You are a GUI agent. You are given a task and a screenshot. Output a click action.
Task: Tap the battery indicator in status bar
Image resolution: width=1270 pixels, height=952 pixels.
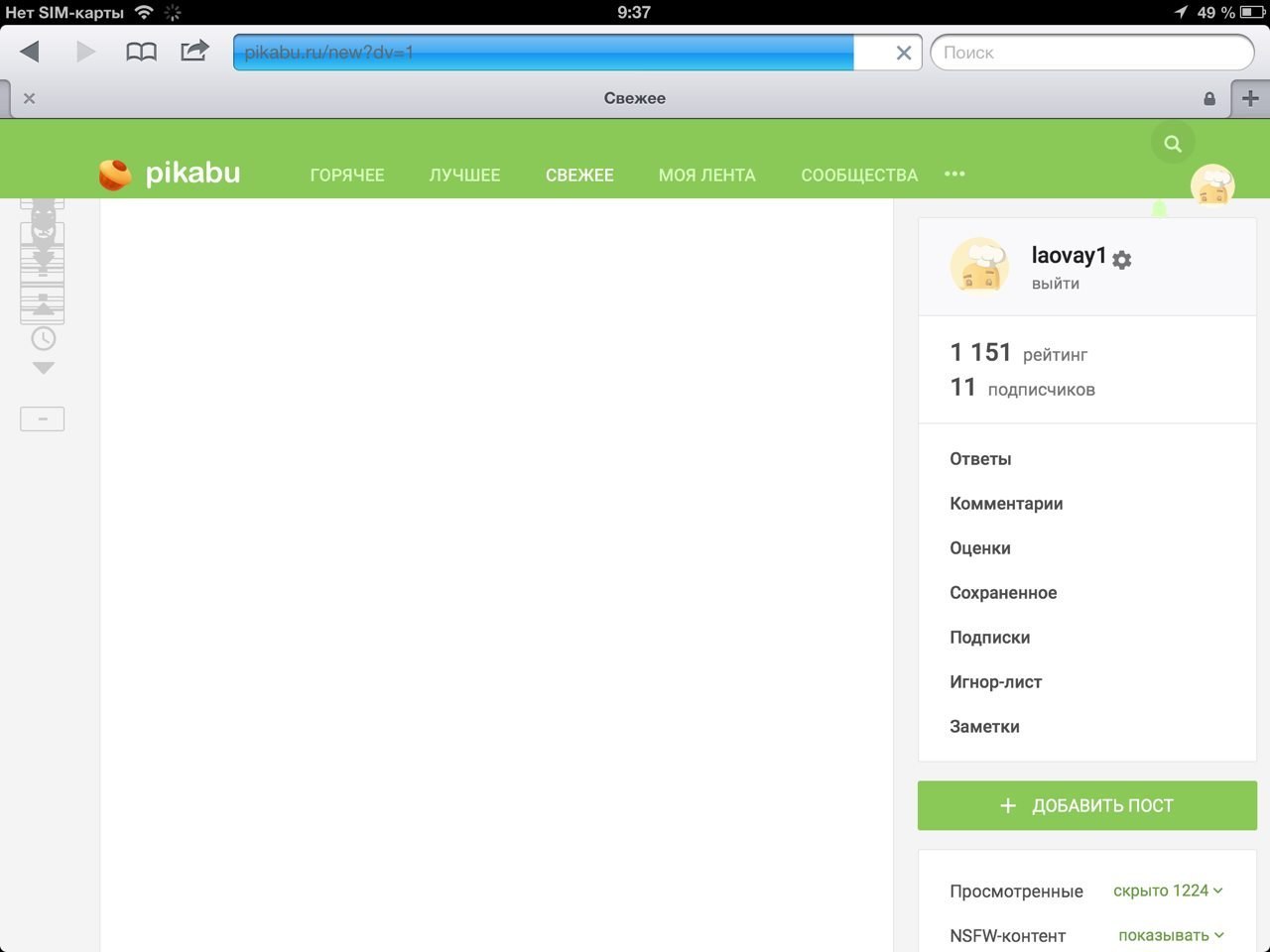tap(1252, 12)
